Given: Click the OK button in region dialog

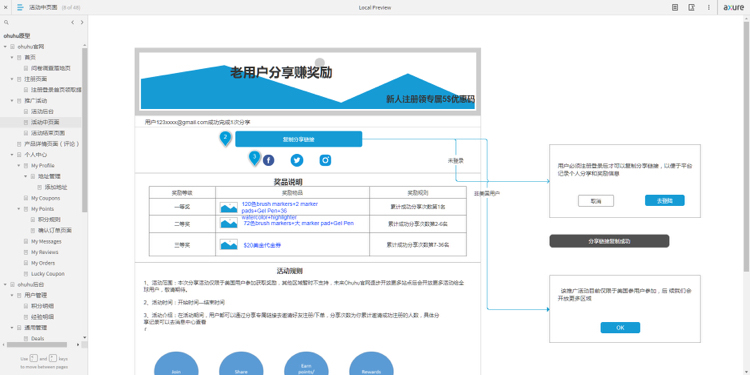Looking at the screenshot, I should click(x=620, y=328).
